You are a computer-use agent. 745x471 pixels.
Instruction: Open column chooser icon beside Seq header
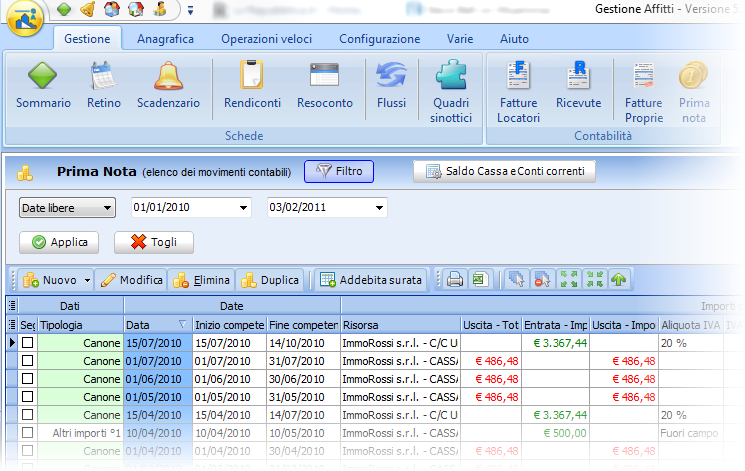pos(12,325)
